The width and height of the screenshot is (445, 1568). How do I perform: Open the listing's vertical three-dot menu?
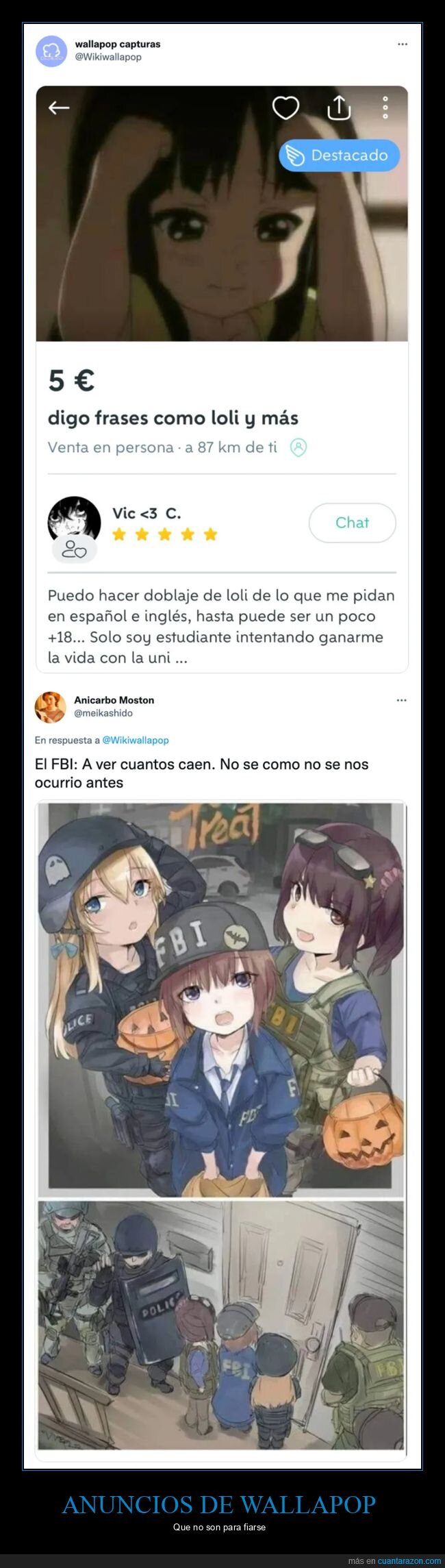385,108
